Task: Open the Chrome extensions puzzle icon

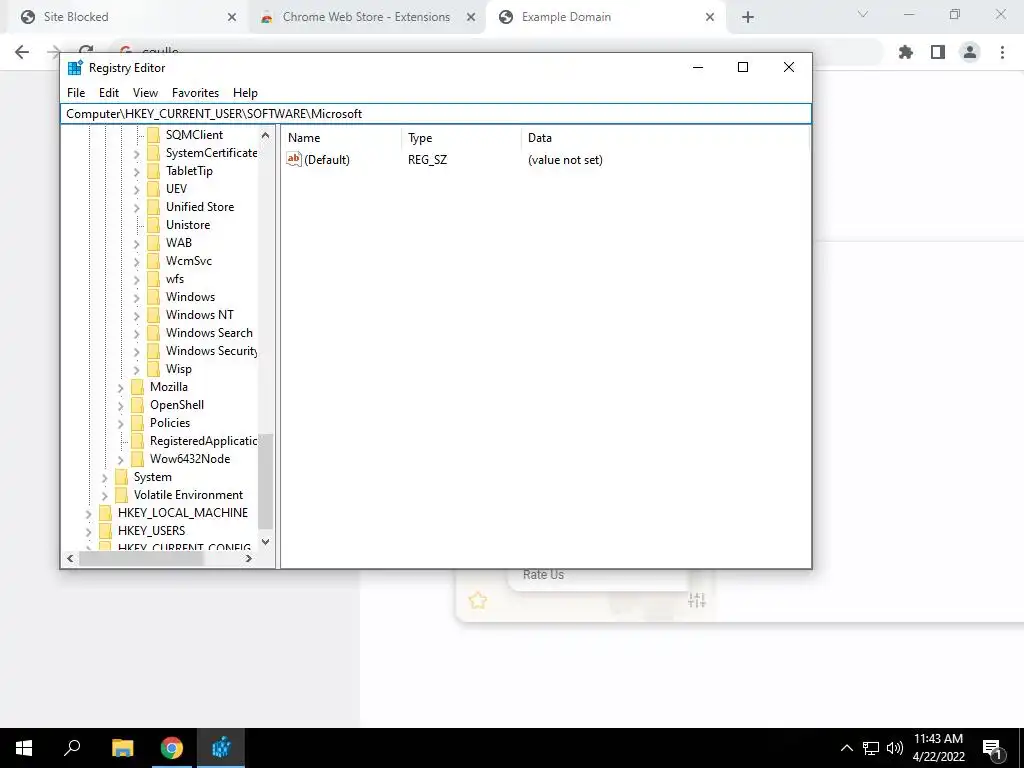Action: 906,52
